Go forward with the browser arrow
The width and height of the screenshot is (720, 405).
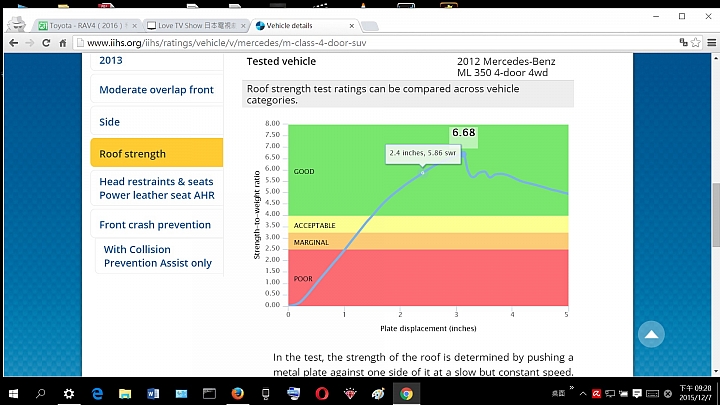click(x=30, y=43)
